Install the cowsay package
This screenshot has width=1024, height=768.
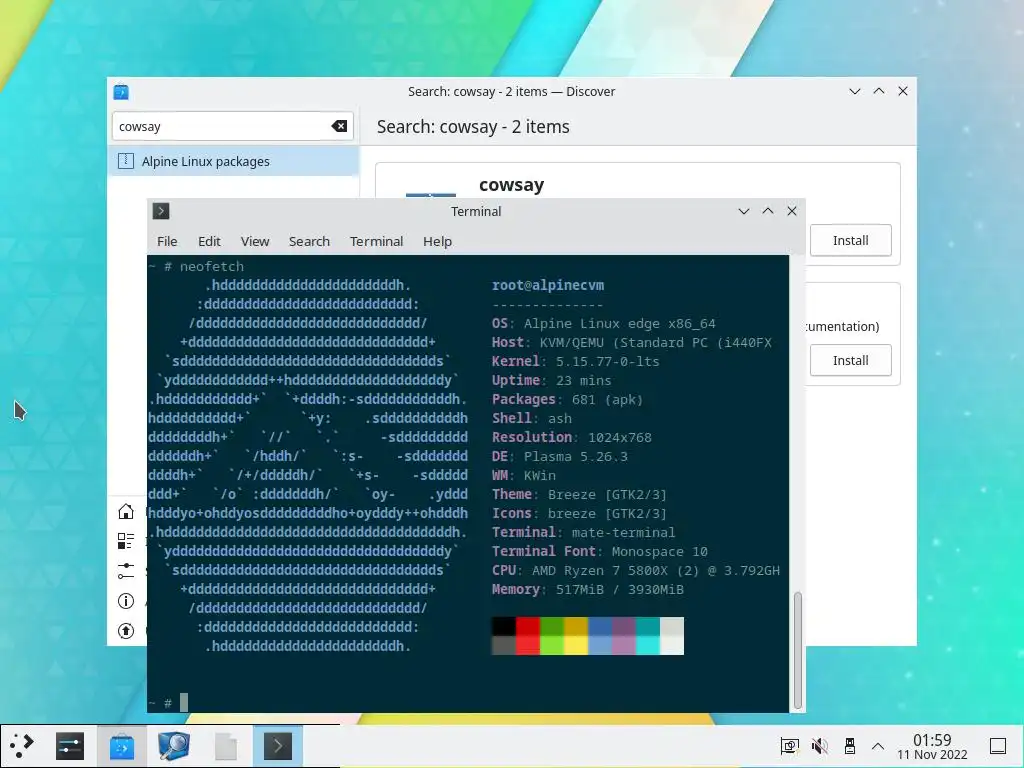[850, 240]
